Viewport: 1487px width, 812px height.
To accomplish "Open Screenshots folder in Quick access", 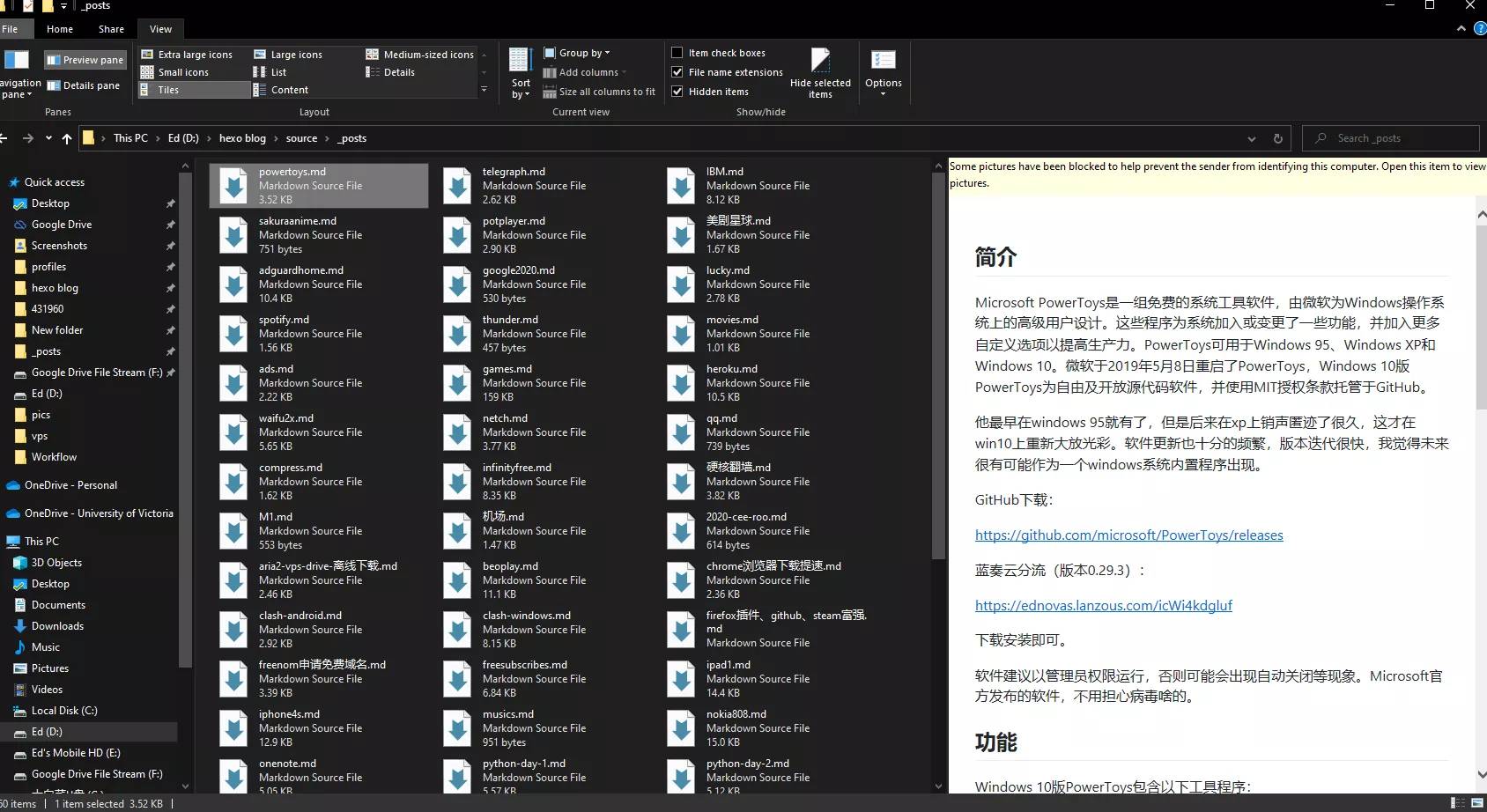I will tap(59, 246).
